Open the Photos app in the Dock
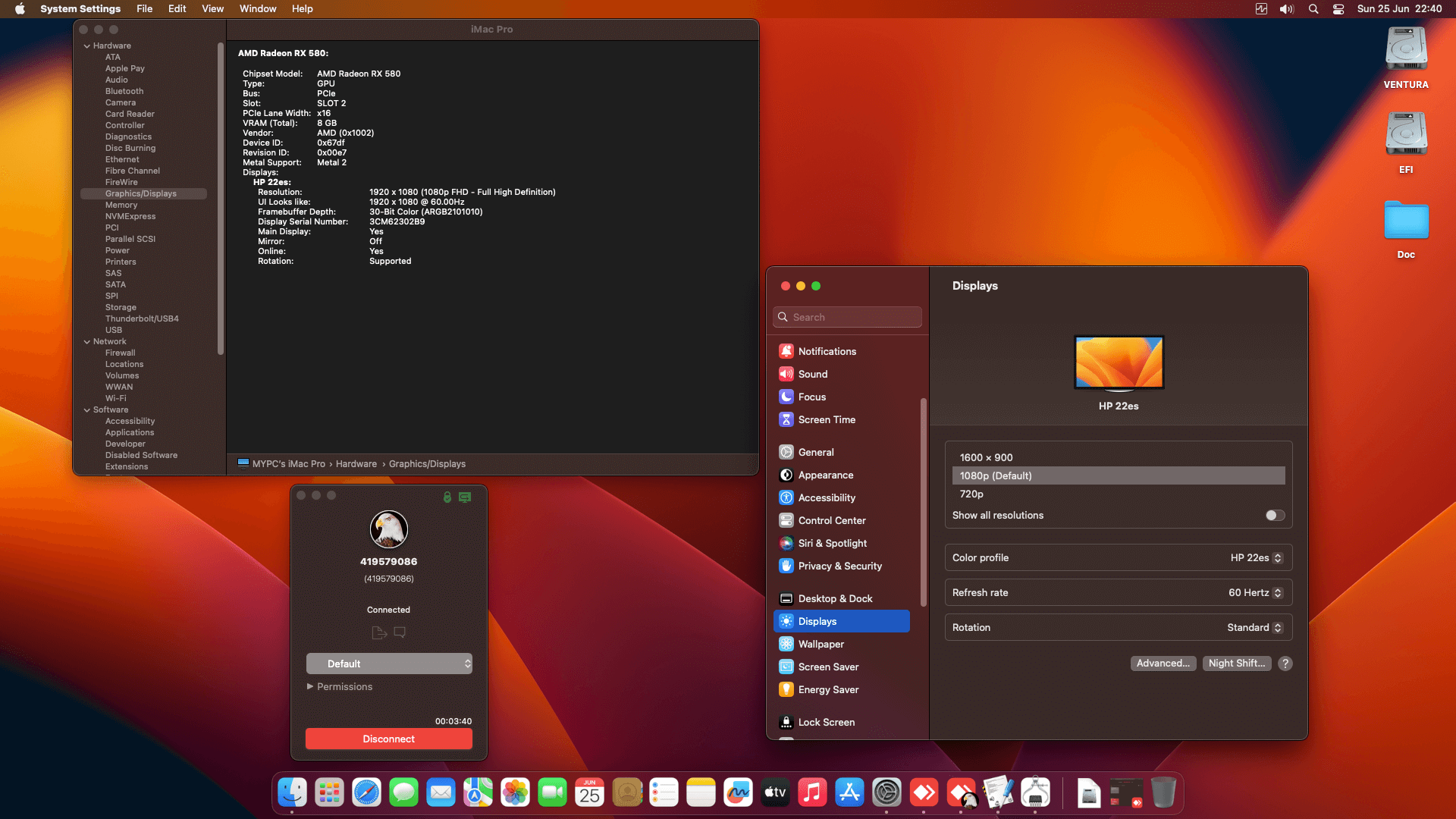The width and height of the screenshot is (1456, 819). tap(515, 793)
